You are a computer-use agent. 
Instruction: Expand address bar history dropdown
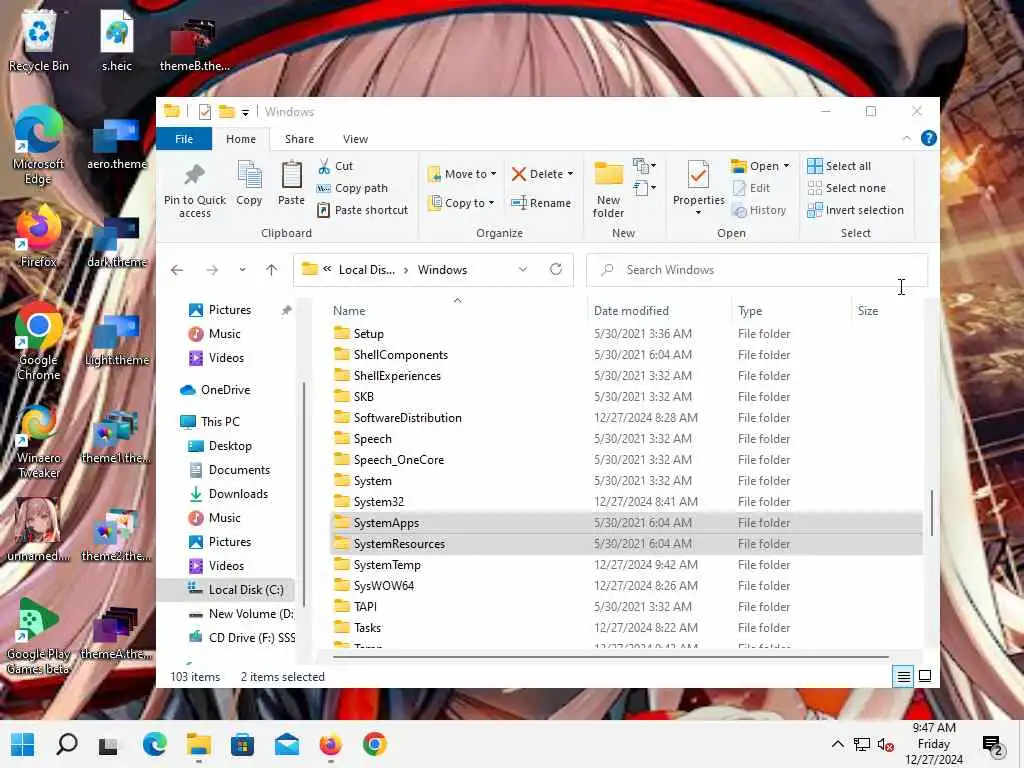click(x=522, y=270)
